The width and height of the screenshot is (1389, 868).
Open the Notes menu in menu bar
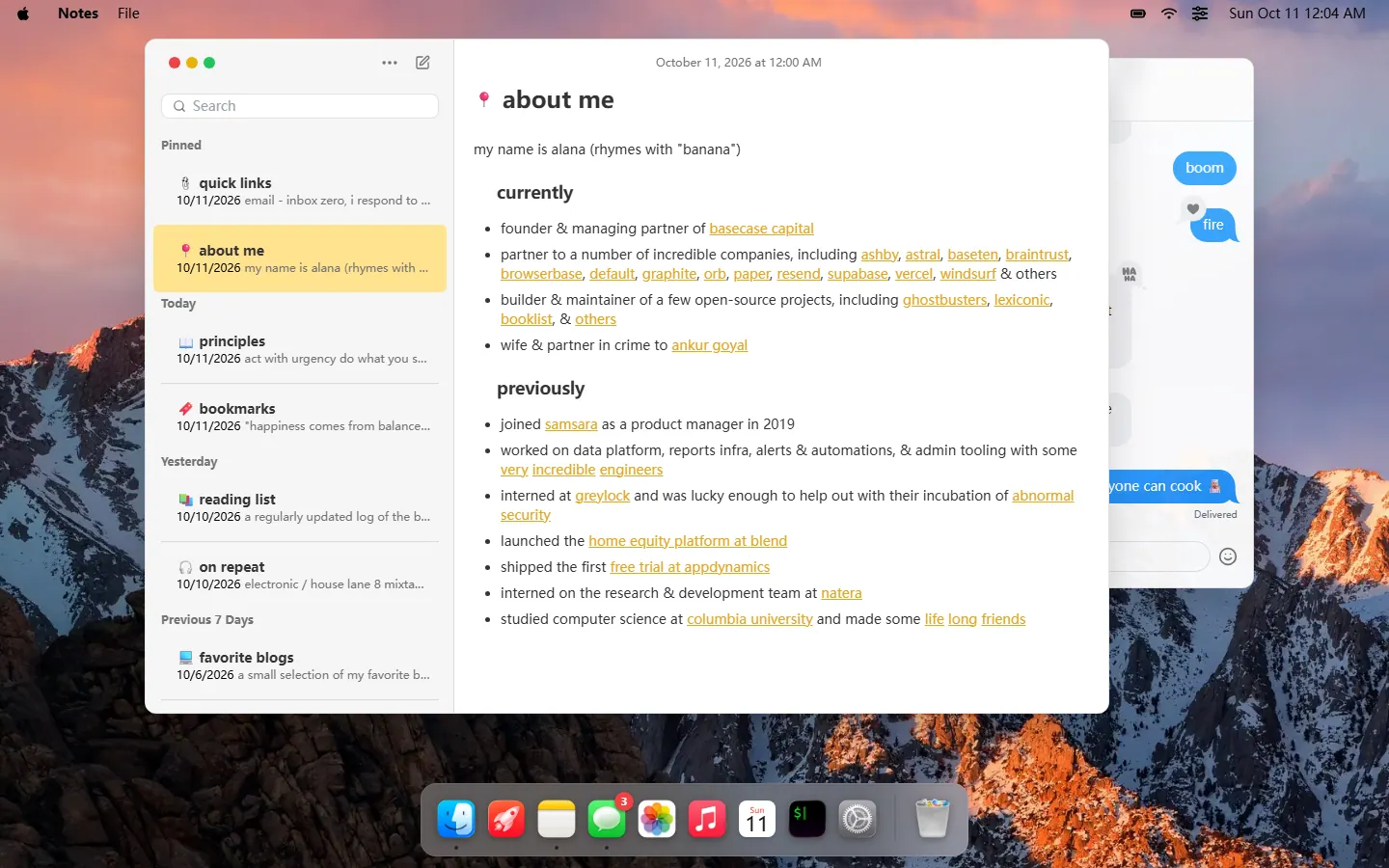pos(78,14)
